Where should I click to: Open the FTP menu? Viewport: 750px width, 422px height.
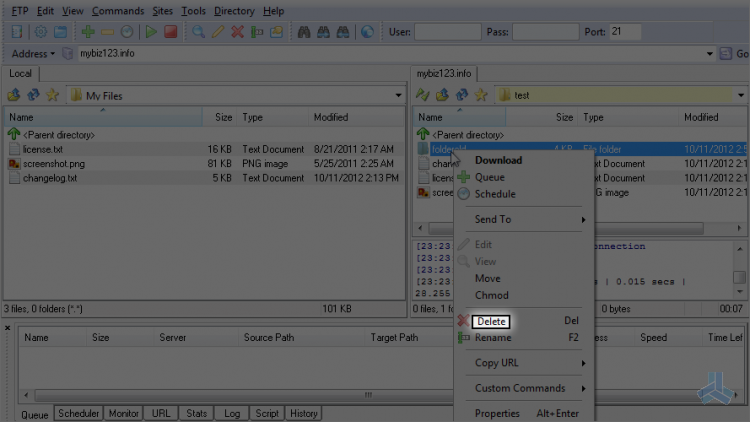click(20, 11)
